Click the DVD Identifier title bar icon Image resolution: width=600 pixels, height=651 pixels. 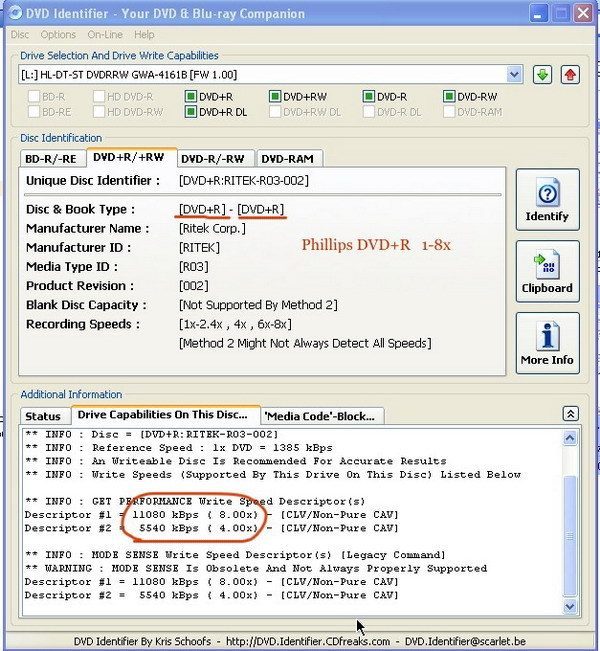pyautogui.click(x=16, y=13)
